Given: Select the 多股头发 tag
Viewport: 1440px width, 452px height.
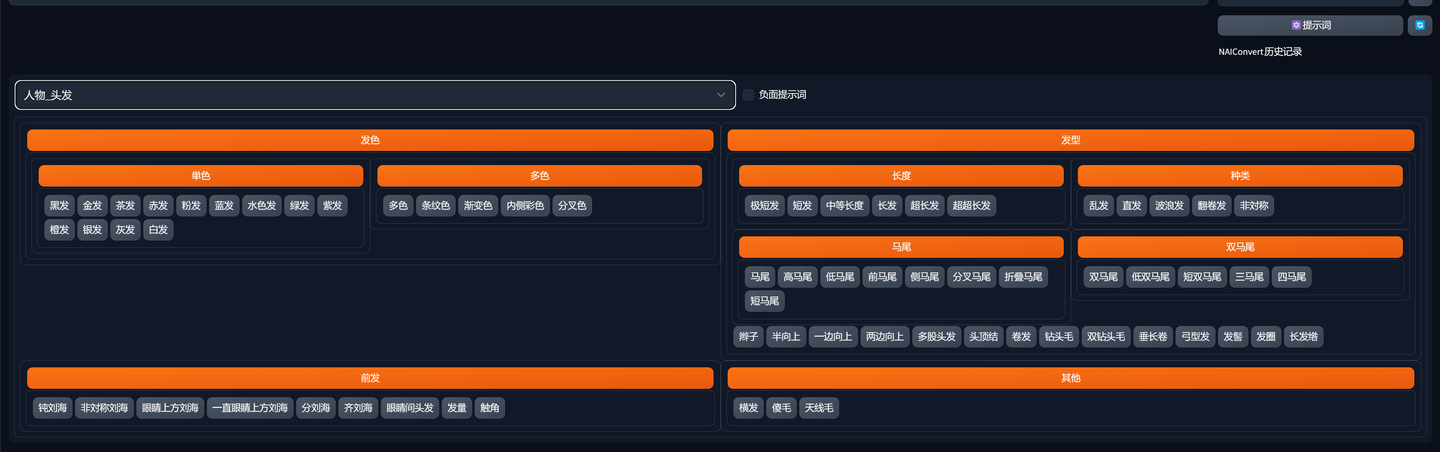Looking at the screenshot, I should (937, 337).
